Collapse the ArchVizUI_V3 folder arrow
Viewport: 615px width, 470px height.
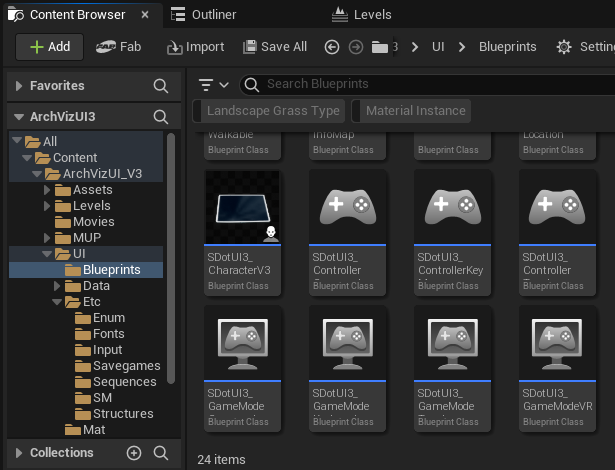coord(37,174)
